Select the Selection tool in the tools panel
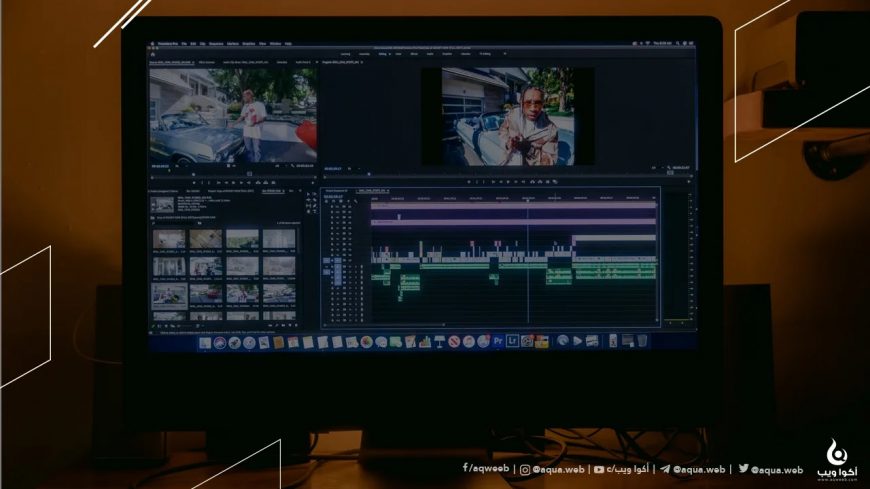Image resolution: width=870 pixels, height=489 pixels. [x=309, y=195]
